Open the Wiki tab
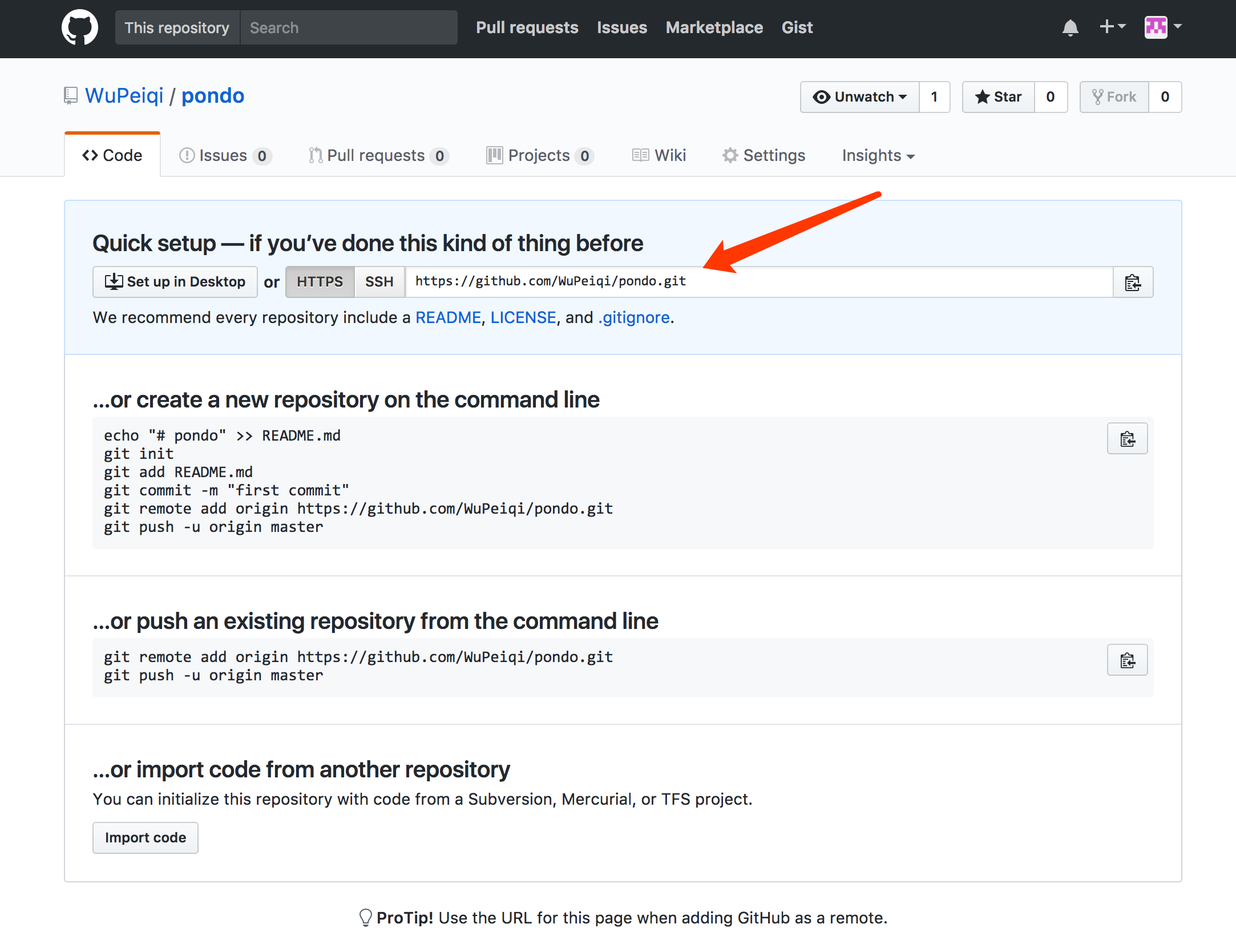The image size is (1236, 952). pos(660,155)
